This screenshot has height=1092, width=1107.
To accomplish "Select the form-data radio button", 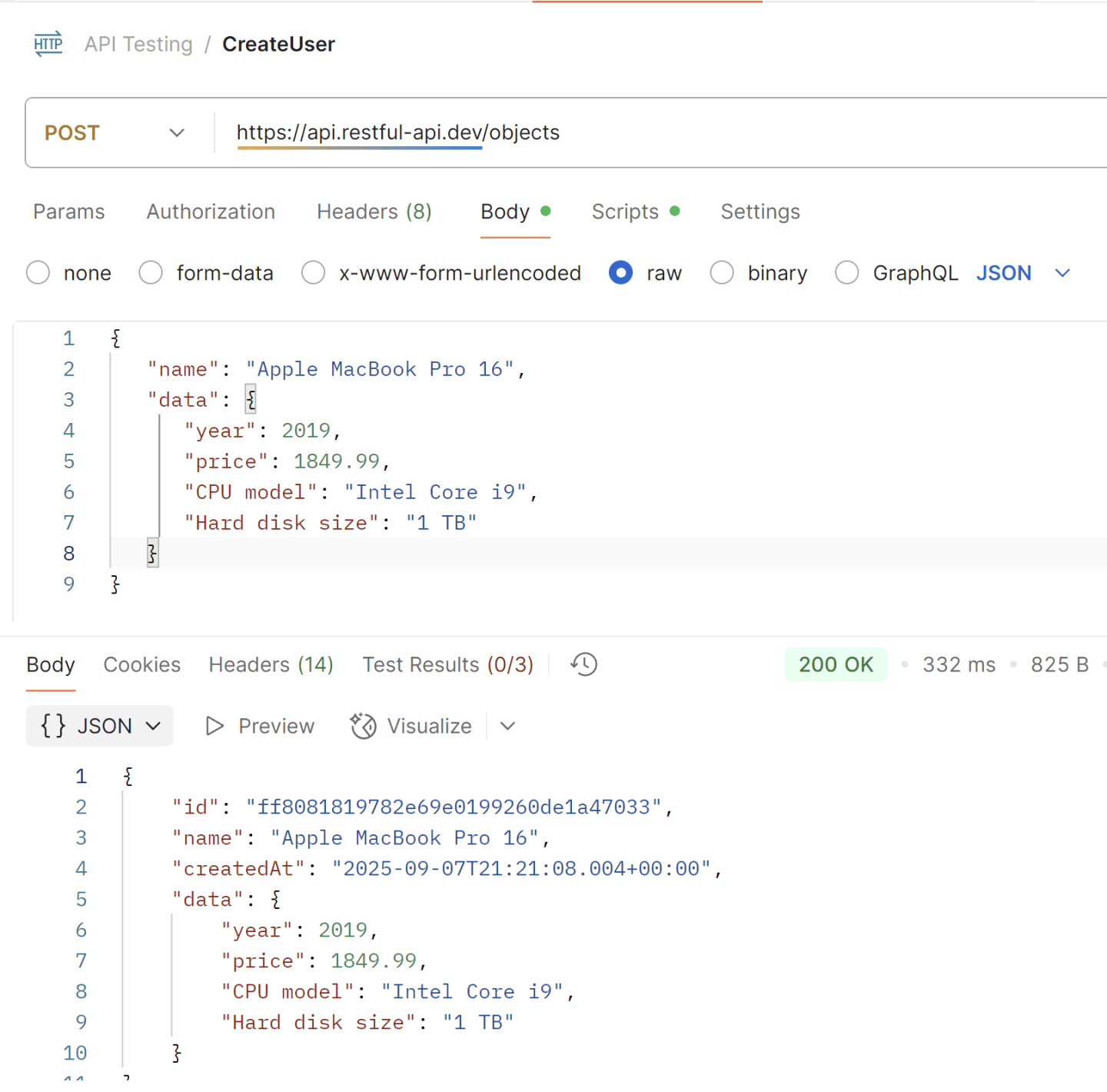I will (151, 273).
